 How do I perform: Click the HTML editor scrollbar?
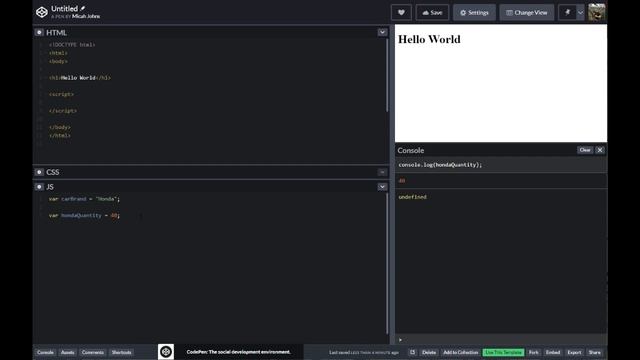coord(387,75)
